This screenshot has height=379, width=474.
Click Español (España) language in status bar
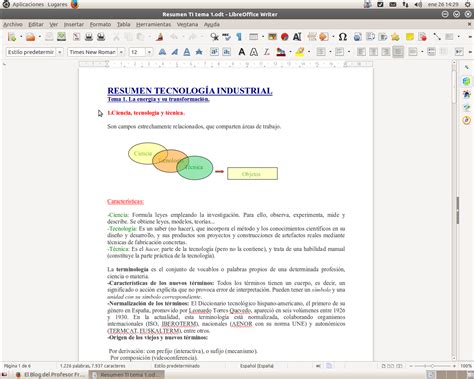click(x=257, y=366)
